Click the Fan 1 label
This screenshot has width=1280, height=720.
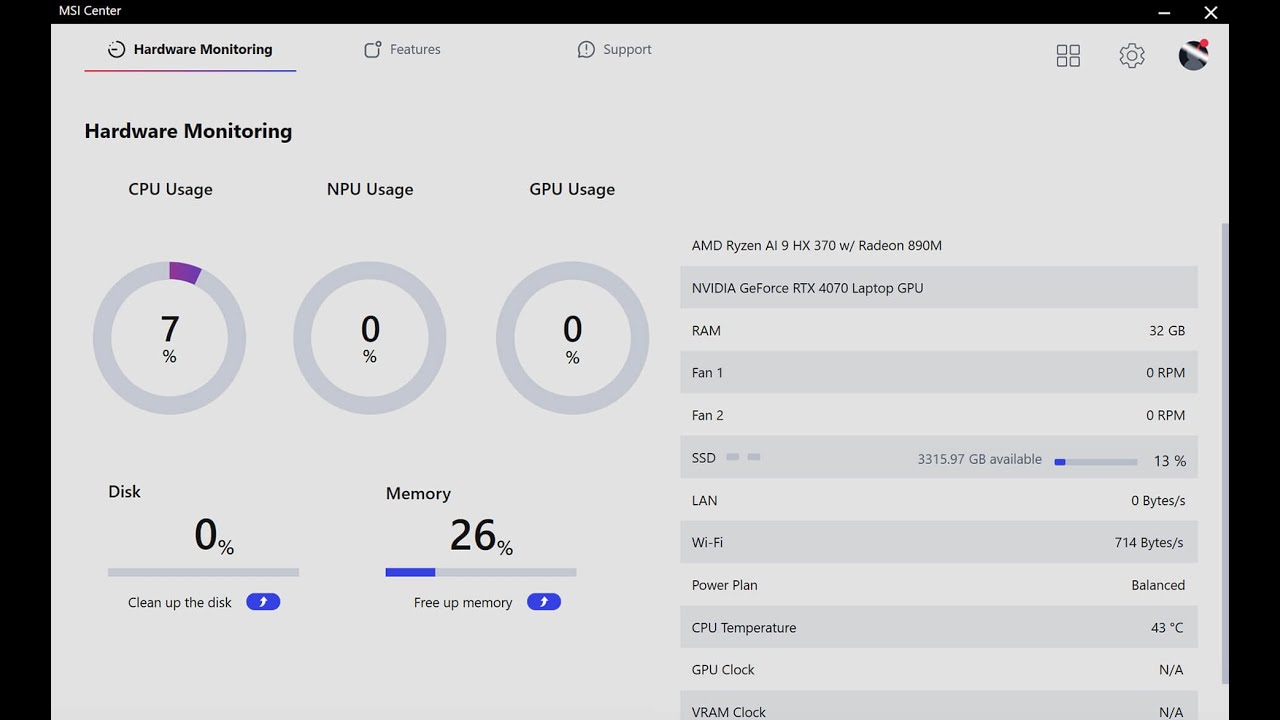(707, 373)
